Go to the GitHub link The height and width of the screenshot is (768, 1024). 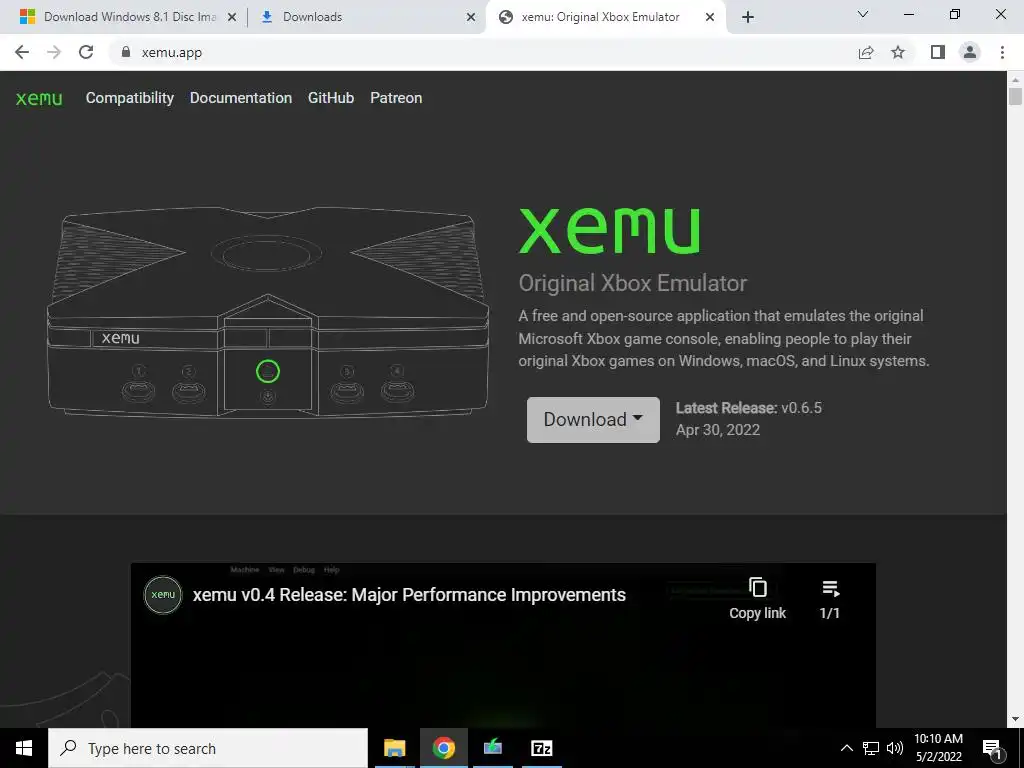pyautogui.click(x=331, y=98)
